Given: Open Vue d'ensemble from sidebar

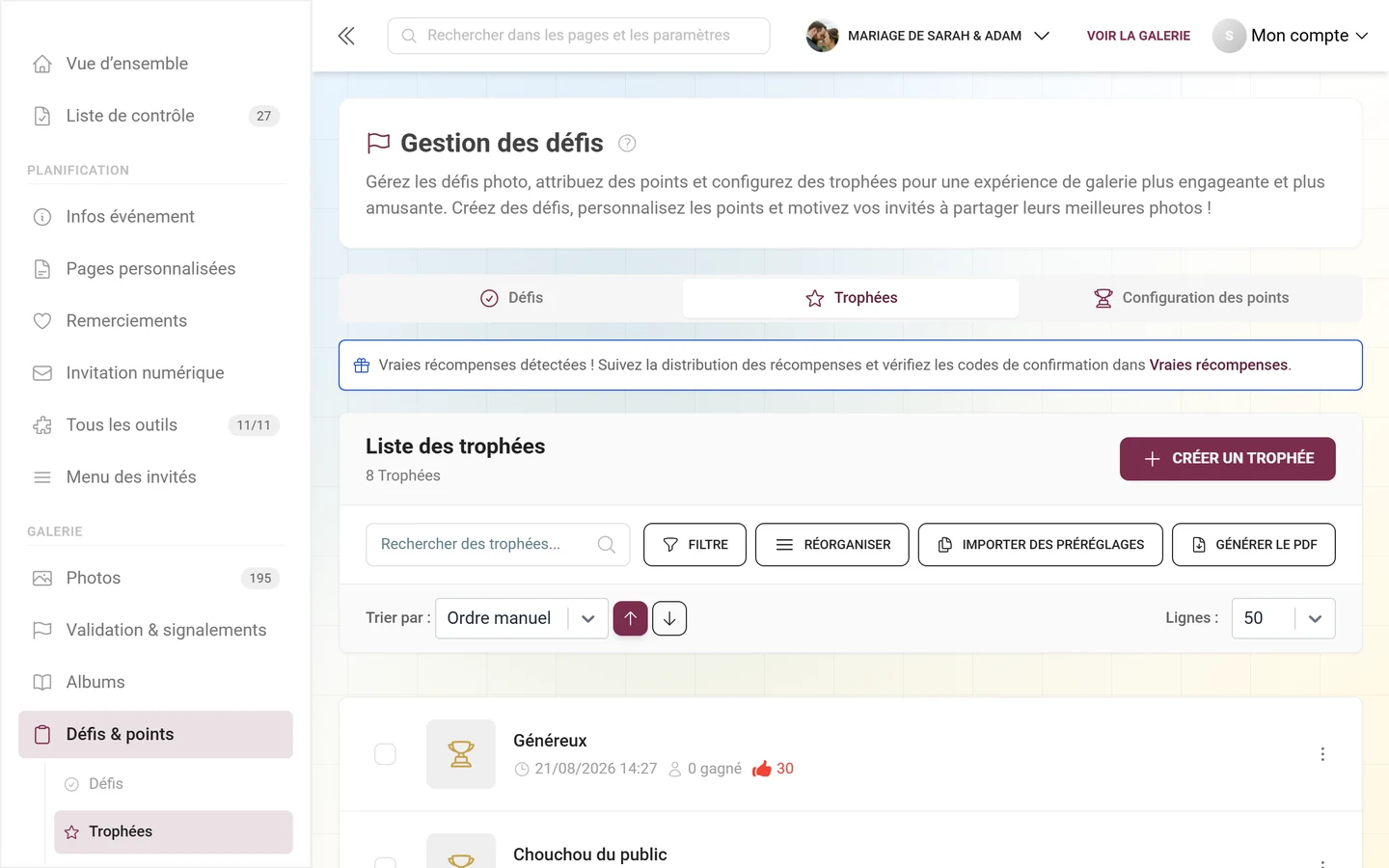Looking at the screenshot, I should click(x=155, y=64).
